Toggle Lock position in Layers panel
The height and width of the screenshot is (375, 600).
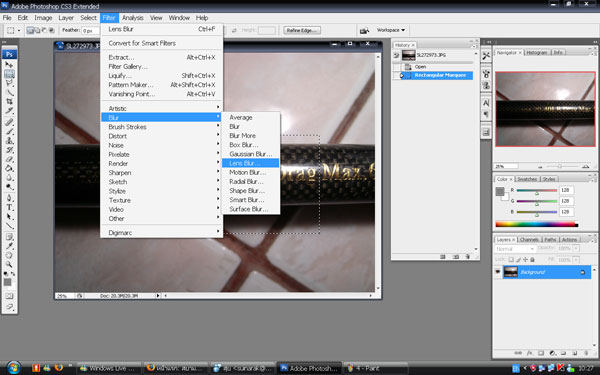pyautogui.click(x=525, y=259)
